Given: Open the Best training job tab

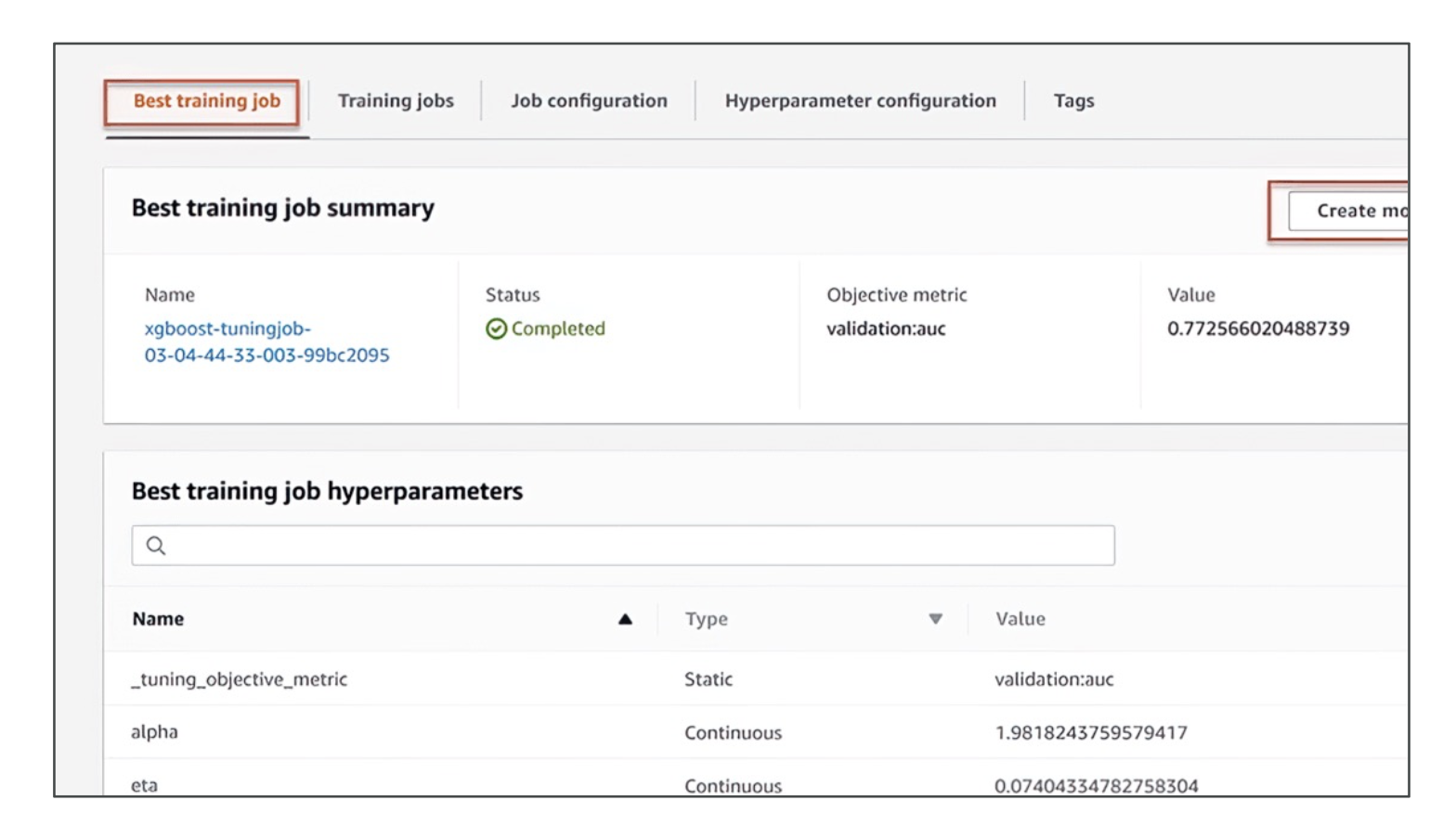Looking at the screenshot, I should (x=206, y=101).
